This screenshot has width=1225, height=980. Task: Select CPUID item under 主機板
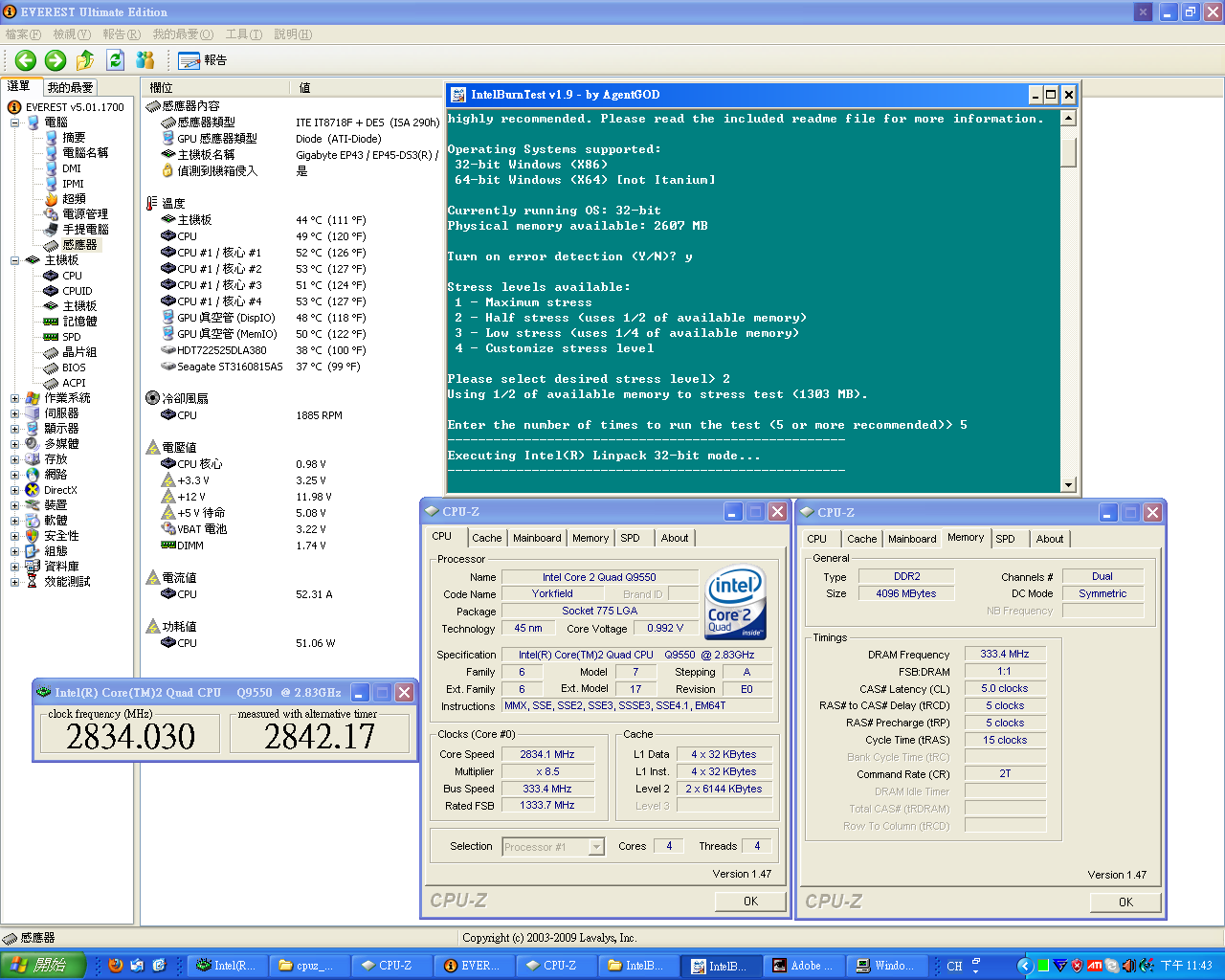78,291
